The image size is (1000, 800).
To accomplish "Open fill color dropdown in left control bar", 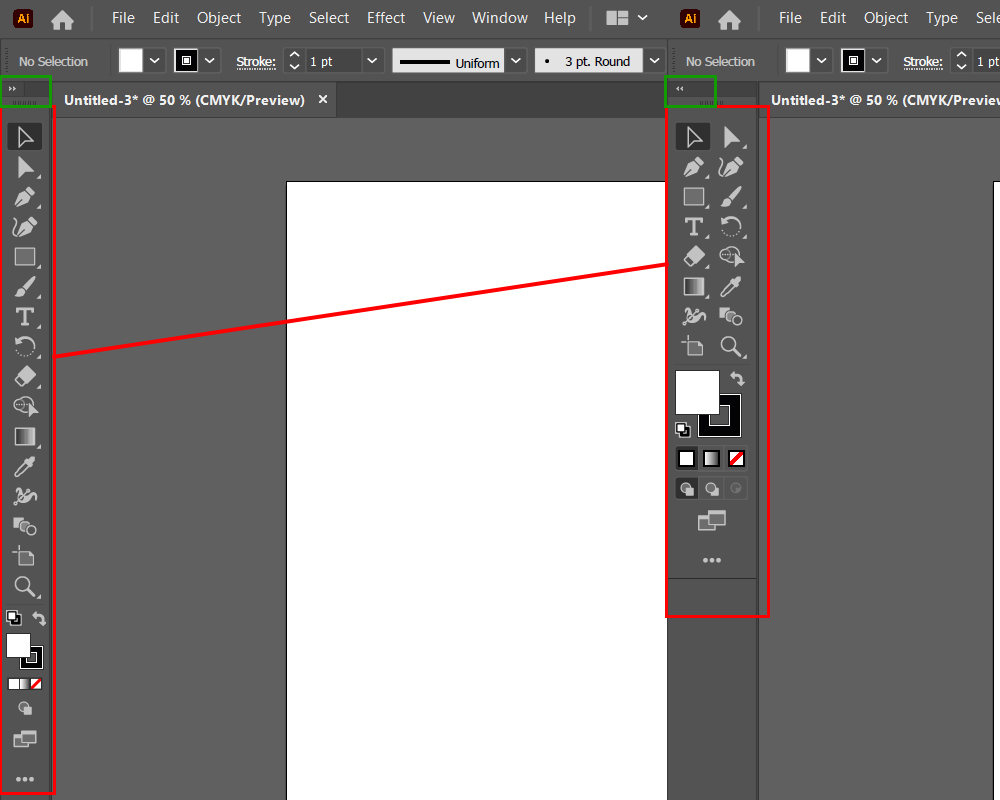I will pos(154,61).
